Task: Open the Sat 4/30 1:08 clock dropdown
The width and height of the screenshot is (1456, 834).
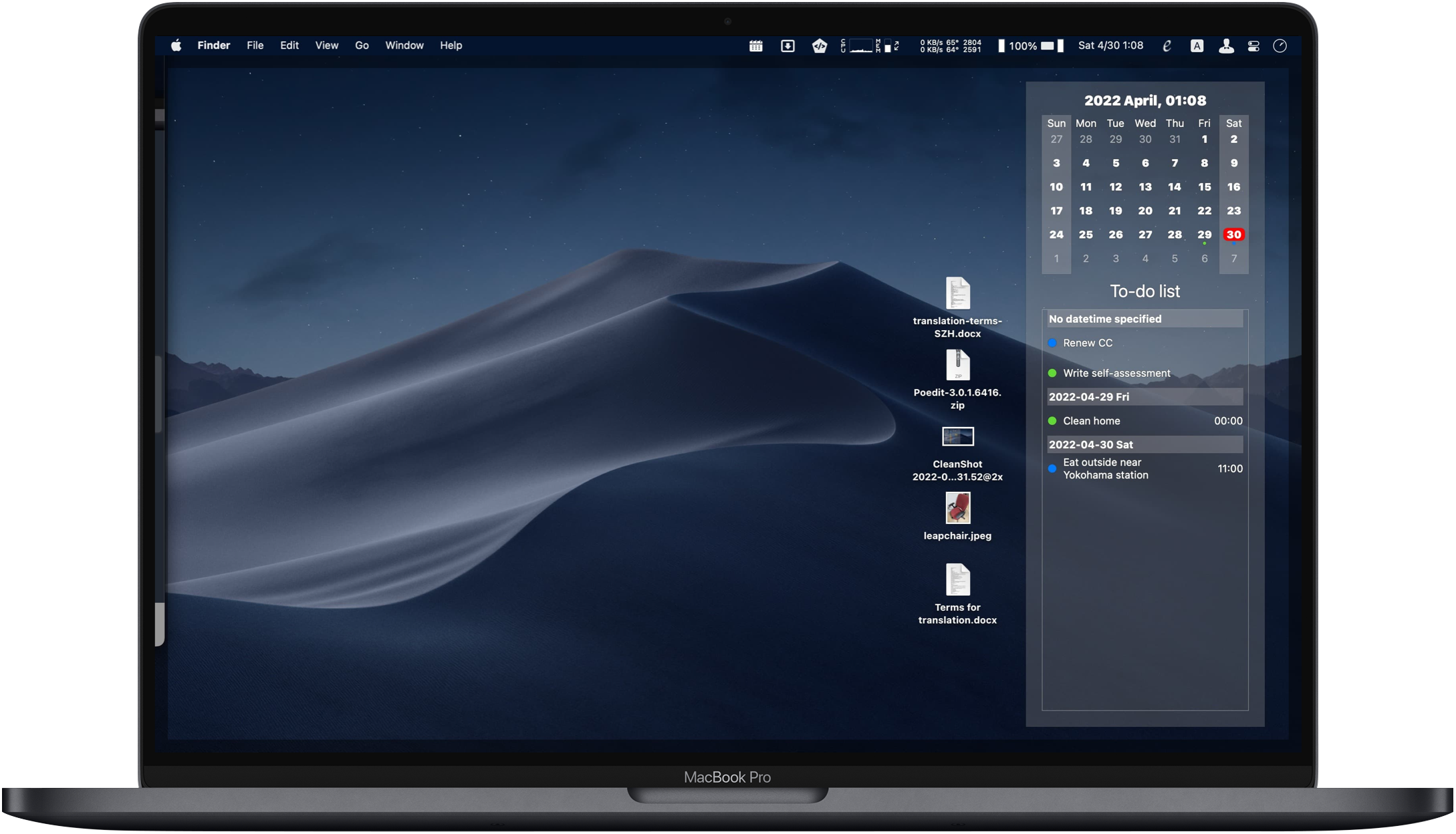Action: [1110, 45]
